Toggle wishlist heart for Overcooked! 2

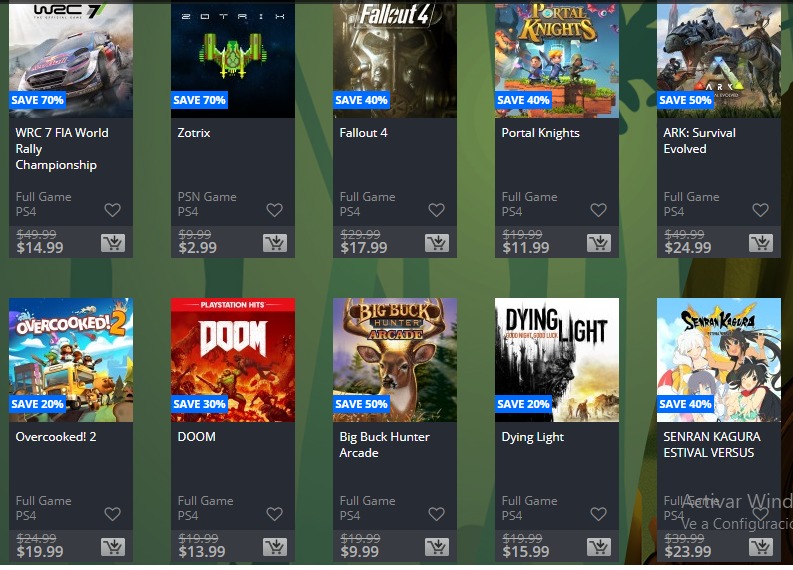tap(112, 514)
